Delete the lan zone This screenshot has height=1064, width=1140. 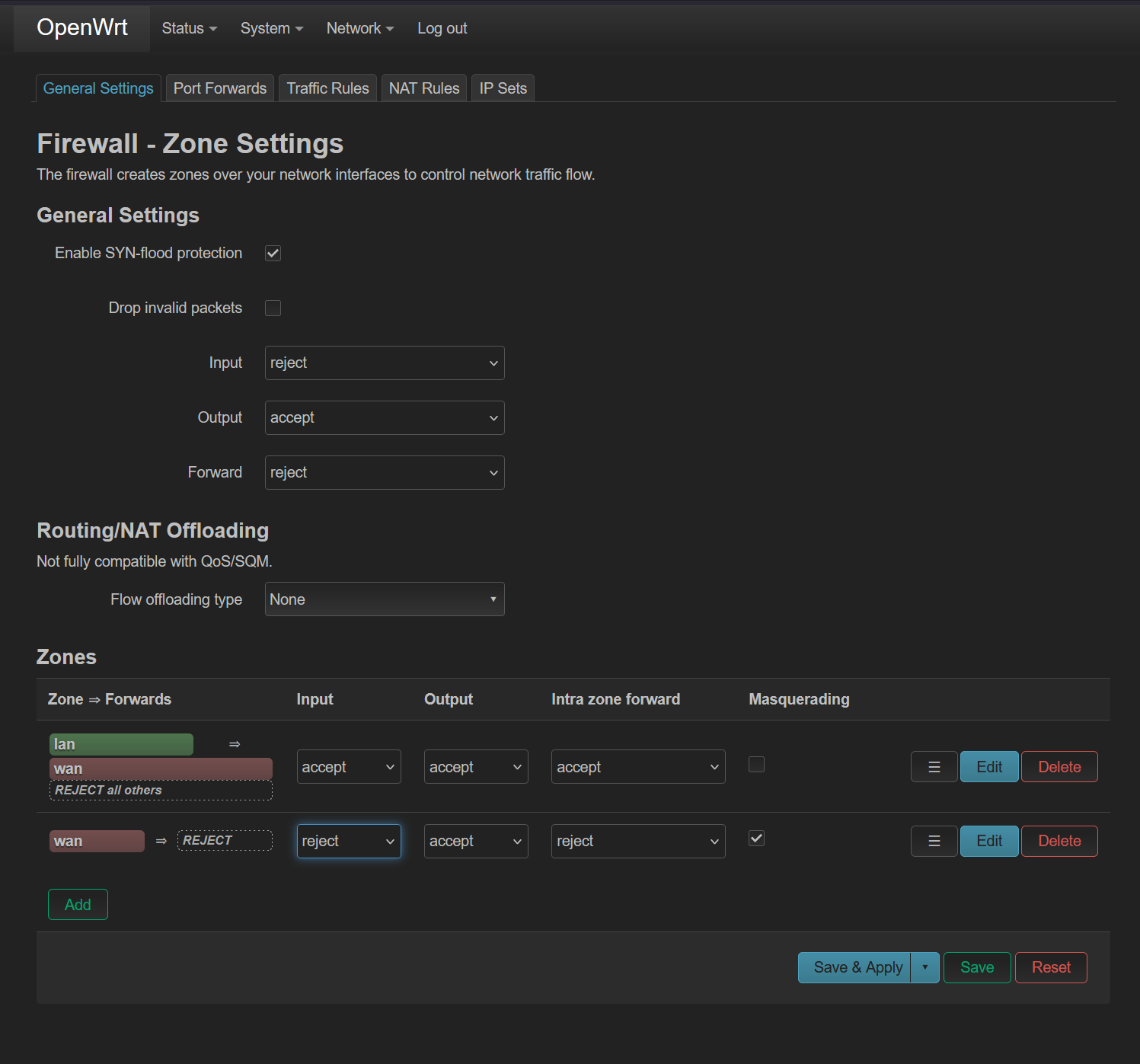(x=1059, y=767)
